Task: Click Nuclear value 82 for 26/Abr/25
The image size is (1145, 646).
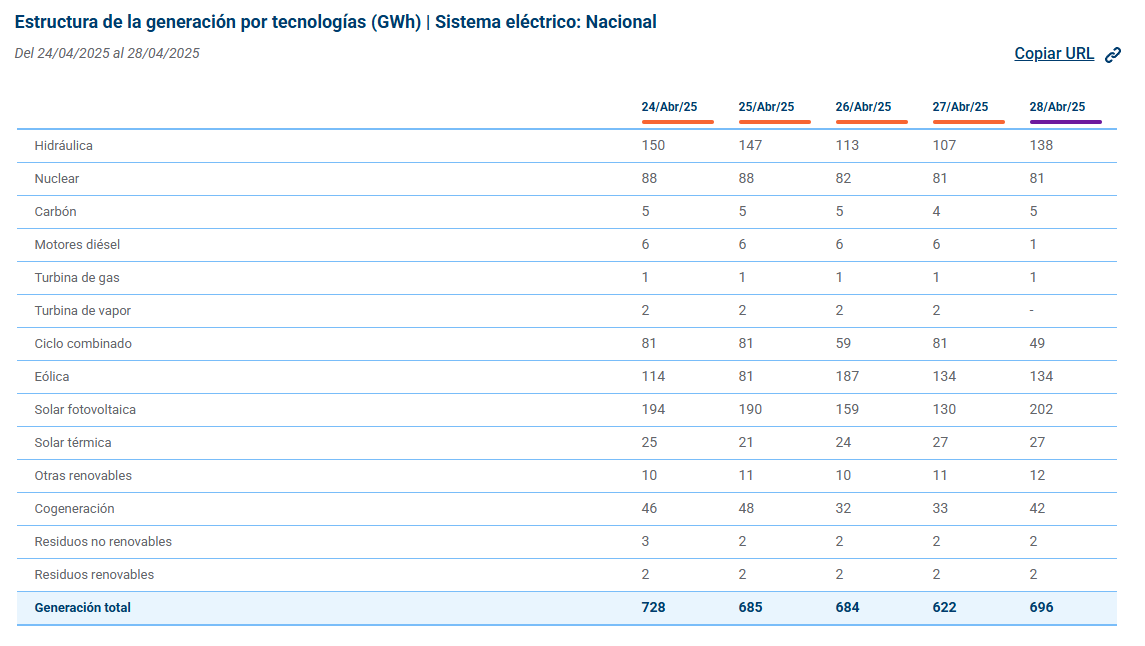Action: tap(843, 179)
